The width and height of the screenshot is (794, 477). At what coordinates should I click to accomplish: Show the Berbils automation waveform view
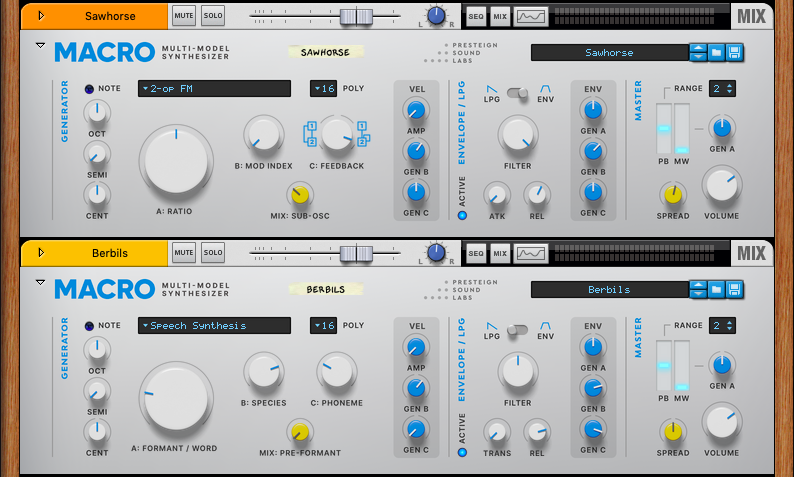click(531, 253)
